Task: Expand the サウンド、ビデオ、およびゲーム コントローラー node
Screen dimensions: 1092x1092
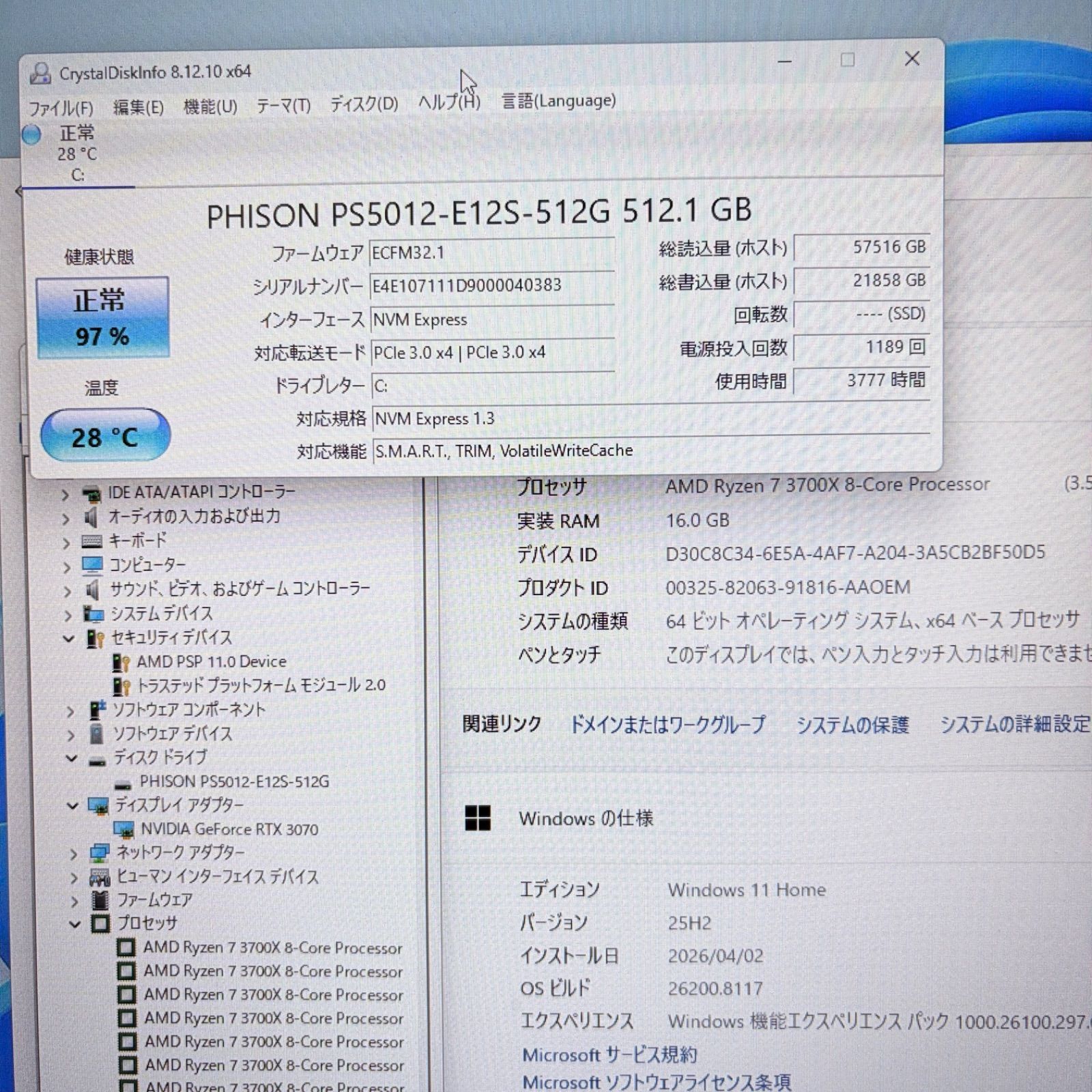Action: 68,591
